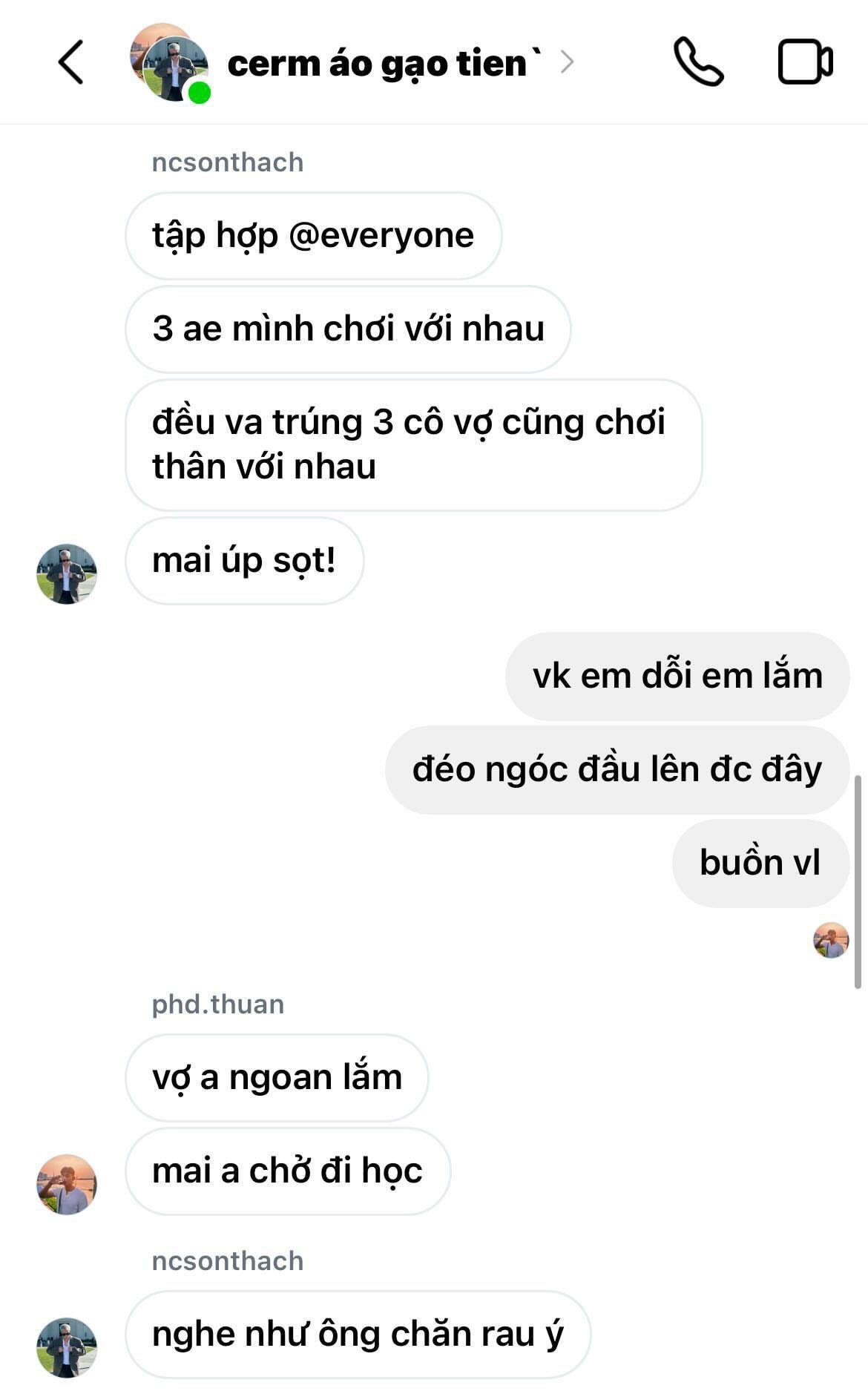Open the phd.thuan sender name label
The width and height of the screenshot is (868, 1391).
coord(218,1004)
